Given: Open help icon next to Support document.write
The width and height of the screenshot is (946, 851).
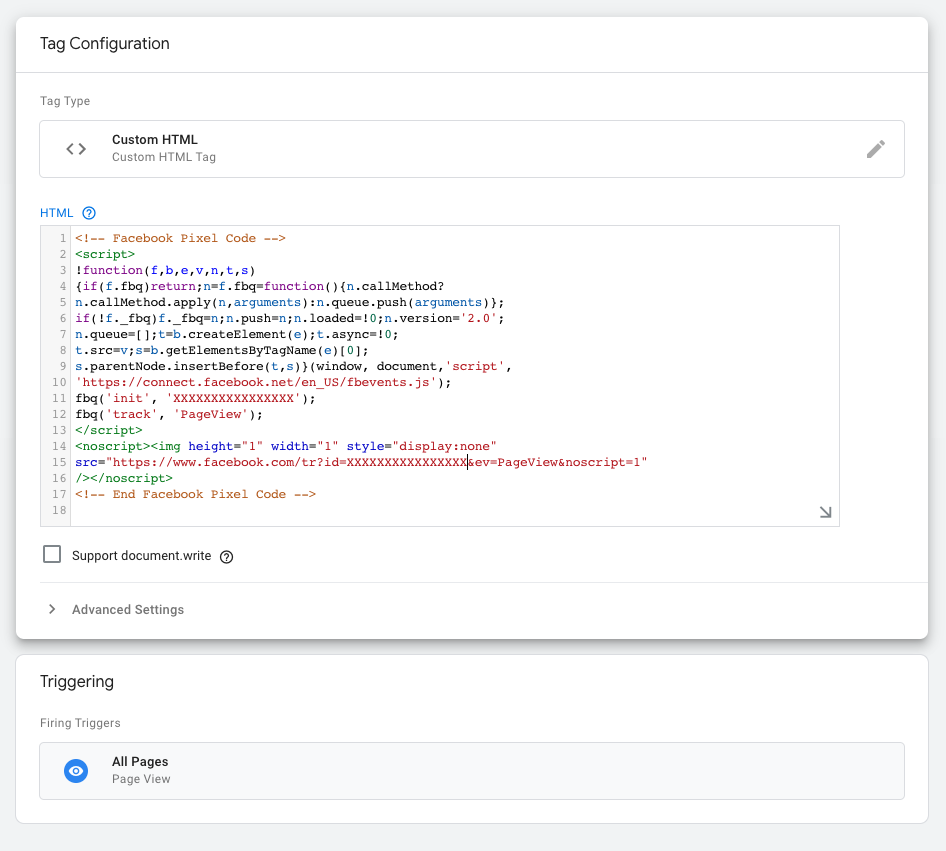Looking at the screenshot, I should click(x=226, y=557).
